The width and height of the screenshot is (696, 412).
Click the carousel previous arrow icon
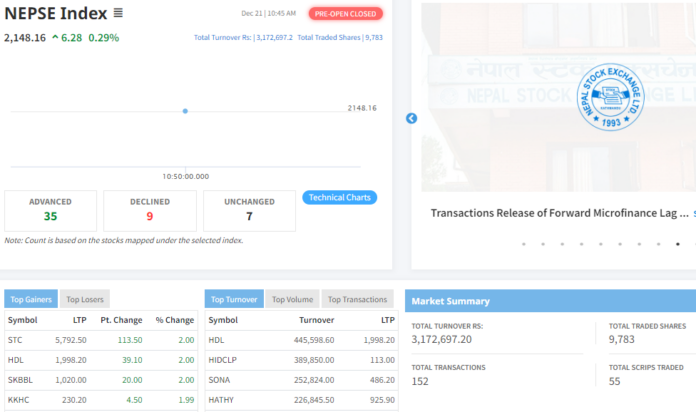pos(411,118)
